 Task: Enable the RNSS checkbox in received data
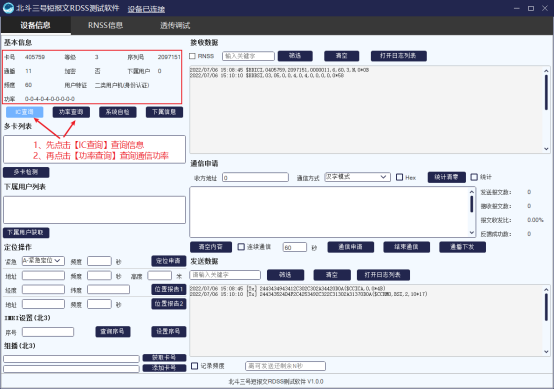tap(193, 56)
